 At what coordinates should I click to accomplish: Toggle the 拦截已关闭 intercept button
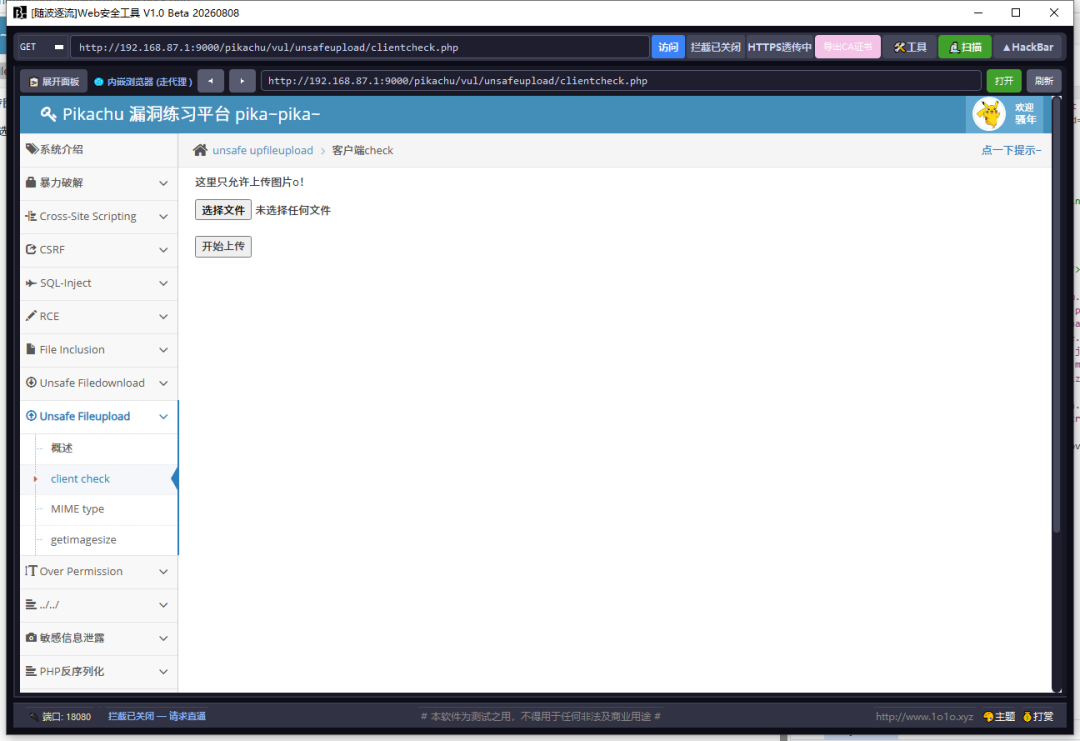(x=716, y=47)
